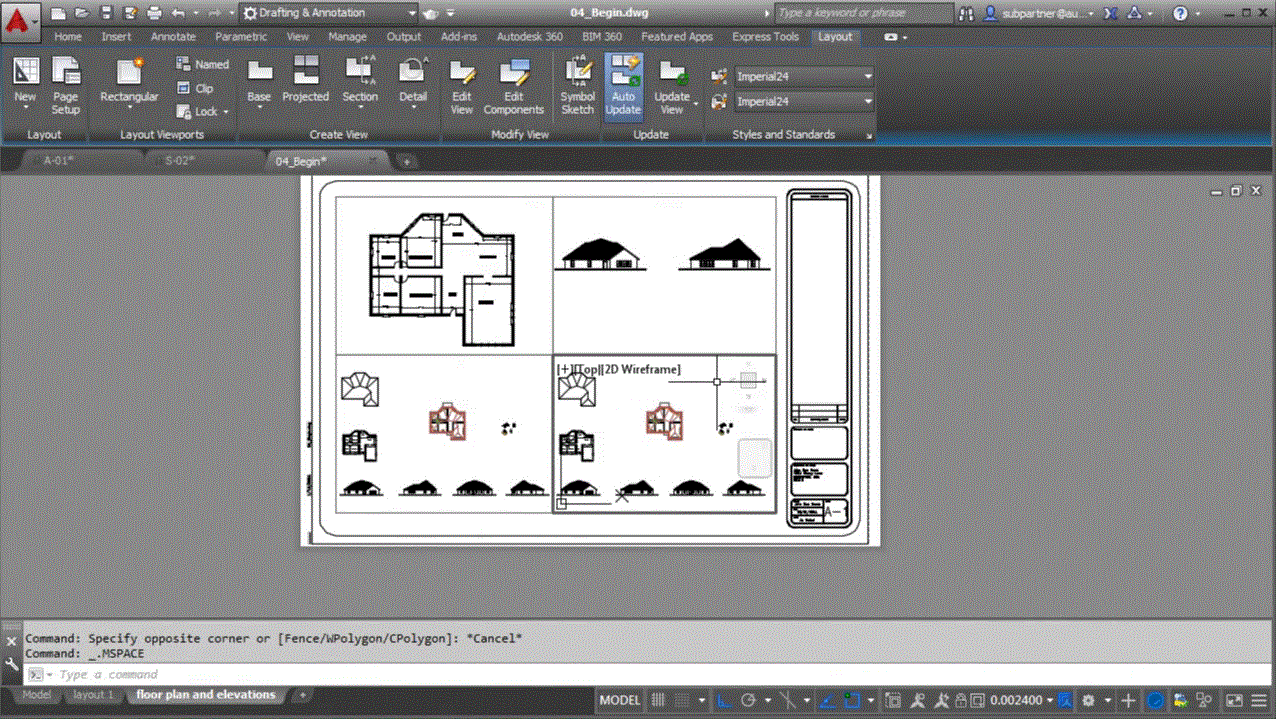
Task: Toggle grid display in status bar
Action: coord(658,701)
